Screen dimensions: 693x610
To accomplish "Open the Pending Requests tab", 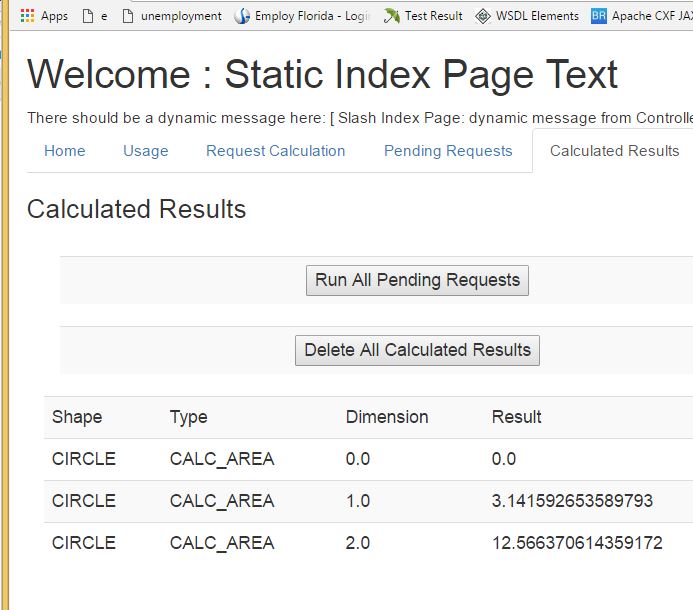I will 448,151.
